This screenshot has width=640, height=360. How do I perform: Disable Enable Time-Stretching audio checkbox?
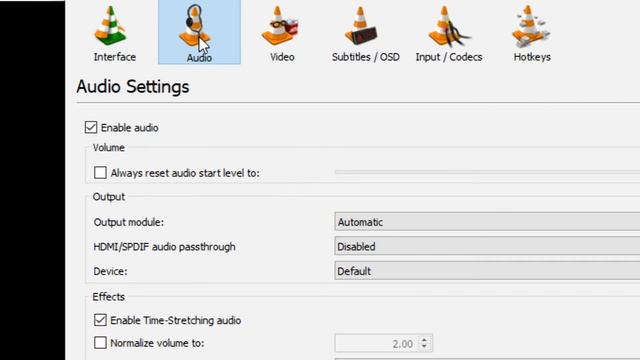pyautogui.click(x=100, y=320)
